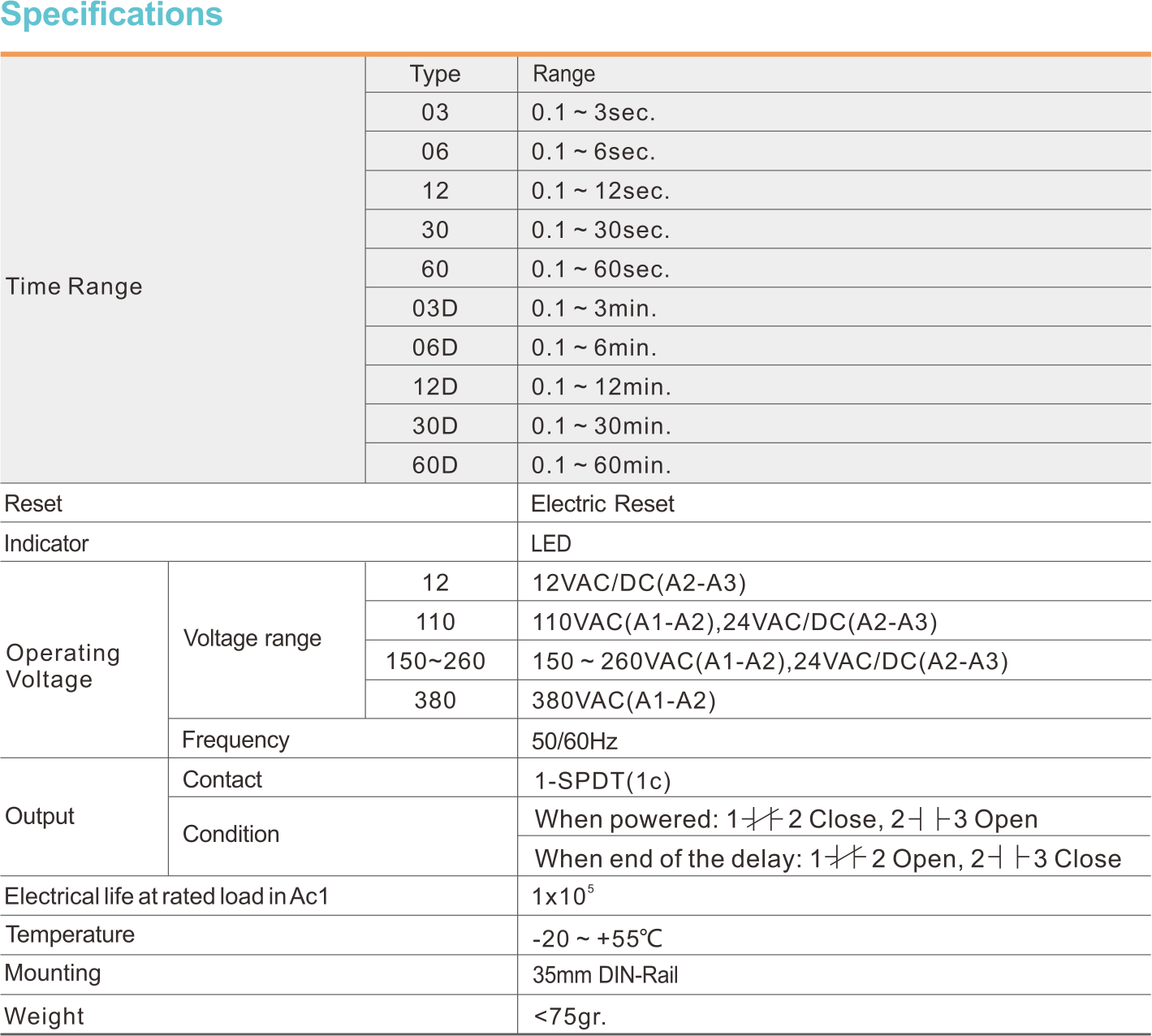Screen dimensions: 1152x1036
Task: Select range '0.1 ~ 3sec.'
Action: coord(593,112)
